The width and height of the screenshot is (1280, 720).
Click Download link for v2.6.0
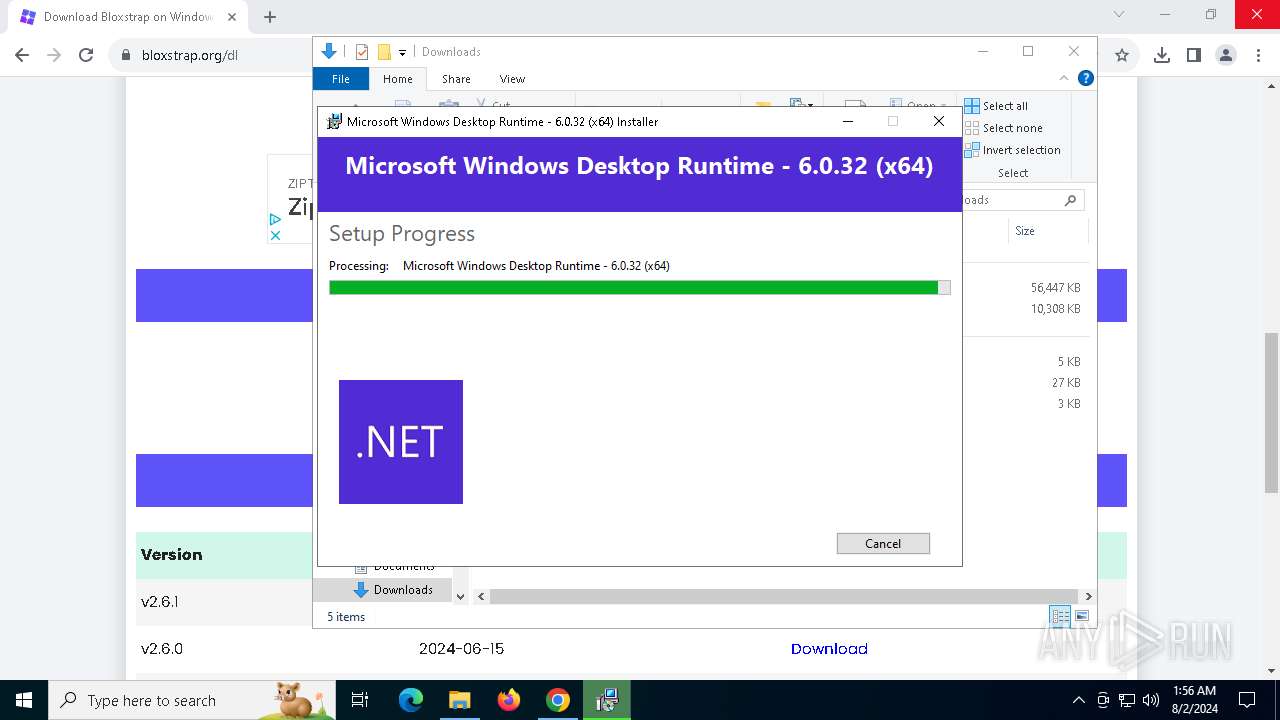pyautogui.click(x=829, y=649)
